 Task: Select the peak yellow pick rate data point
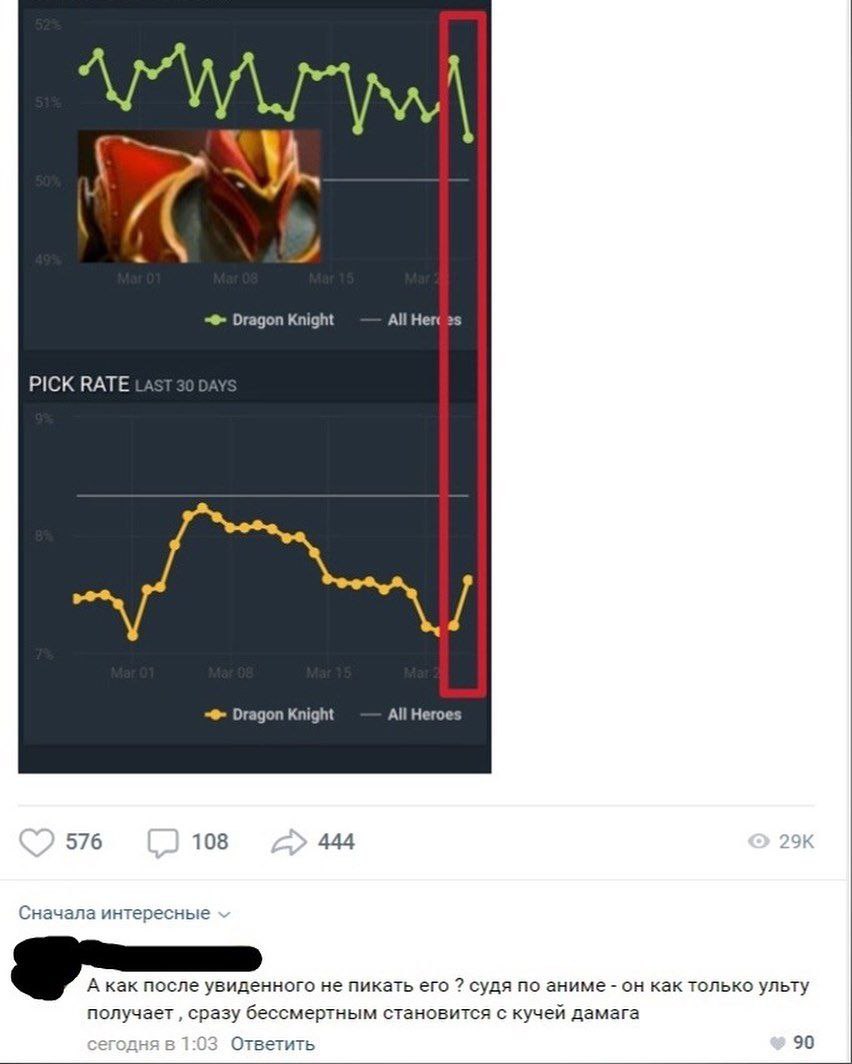coord(202,508)
